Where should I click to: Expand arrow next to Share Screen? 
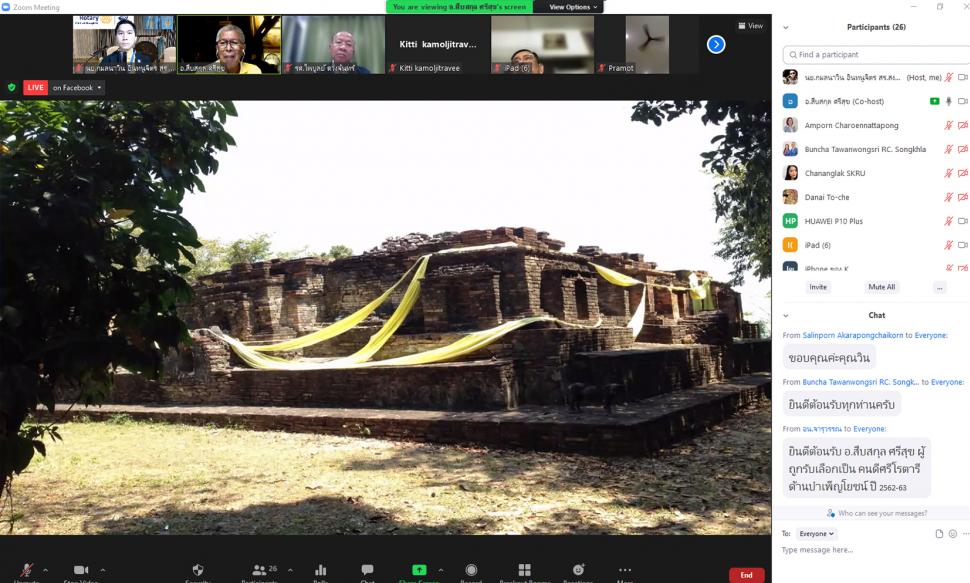point(440,570)
